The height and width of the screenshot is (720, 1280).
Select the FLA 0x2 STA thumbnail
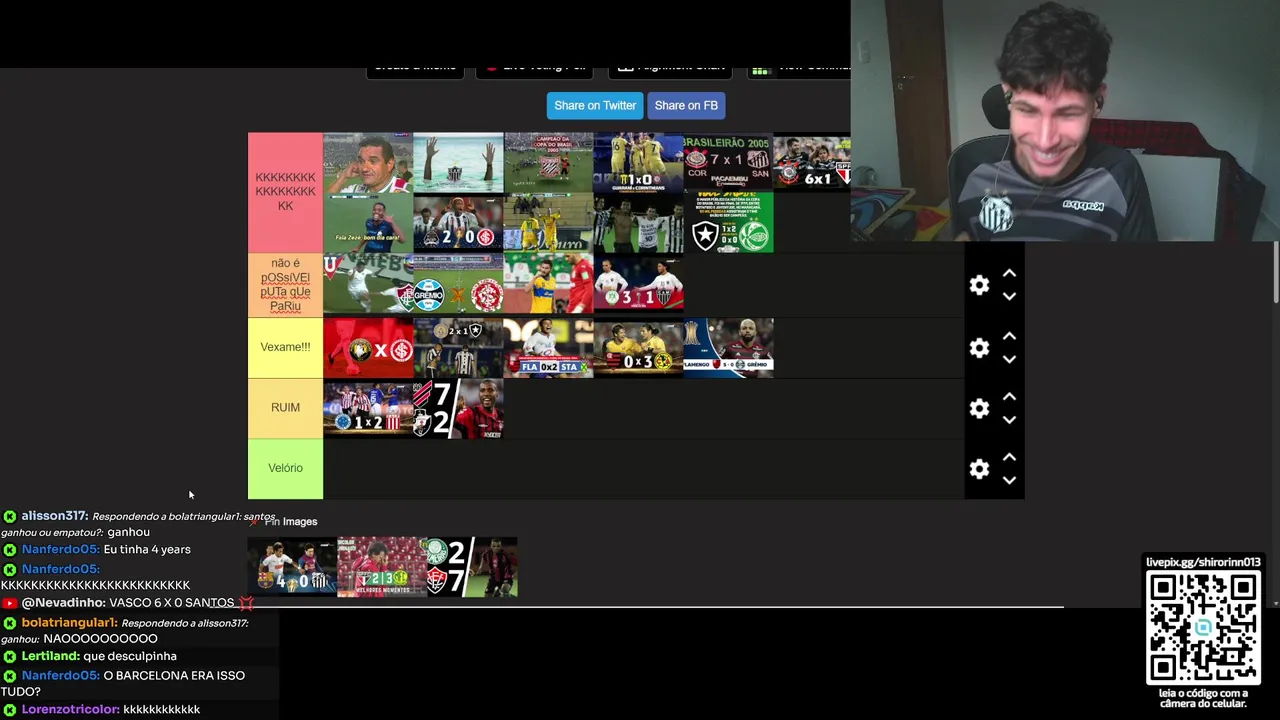(548, 348)
